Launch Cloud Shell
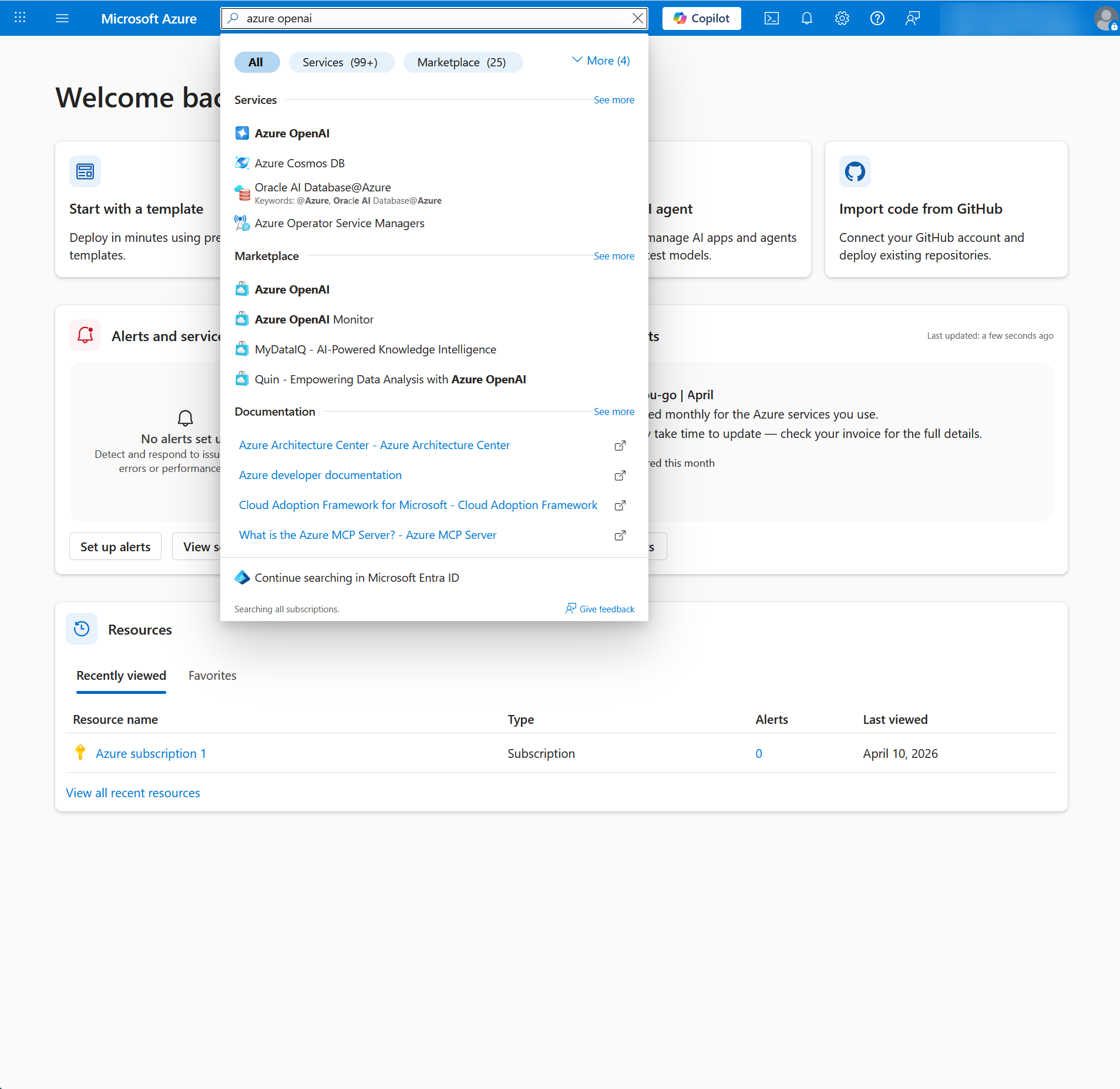The width and height of the screenshot is (1120, 1089). (x=771, y=18)
